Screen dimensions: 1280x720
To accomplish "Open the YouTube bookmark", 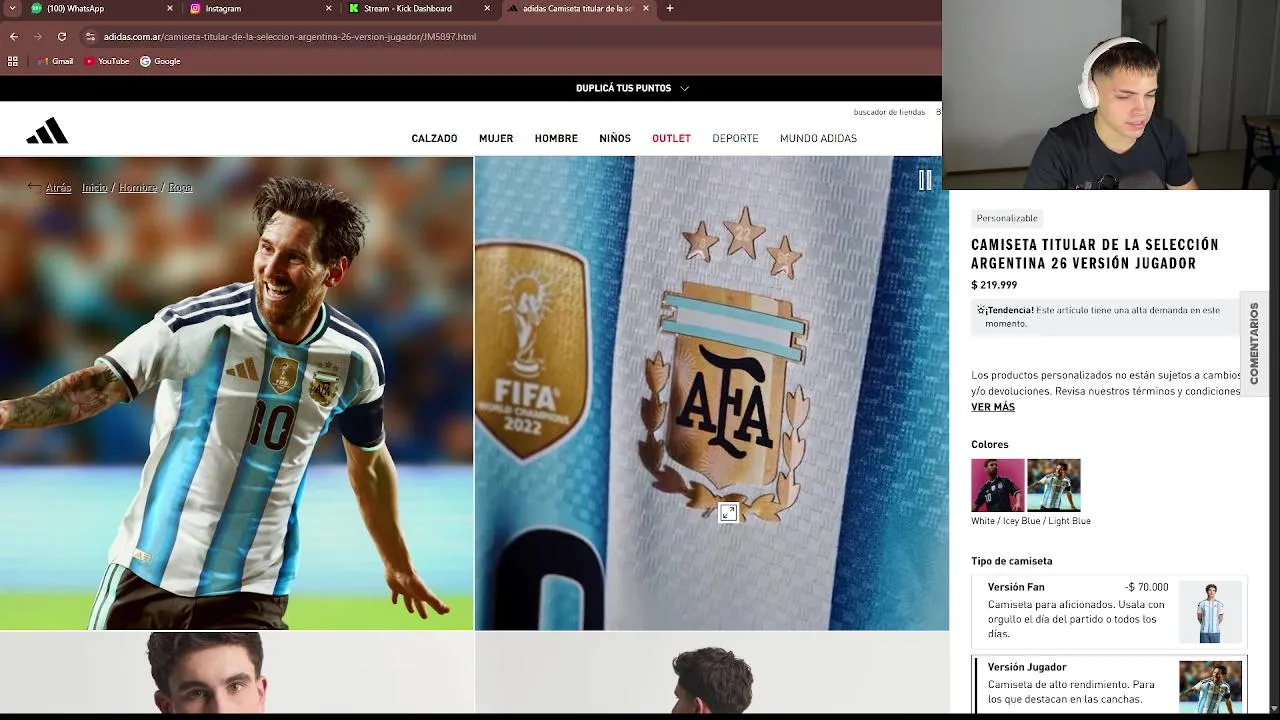I will point(107,61).
